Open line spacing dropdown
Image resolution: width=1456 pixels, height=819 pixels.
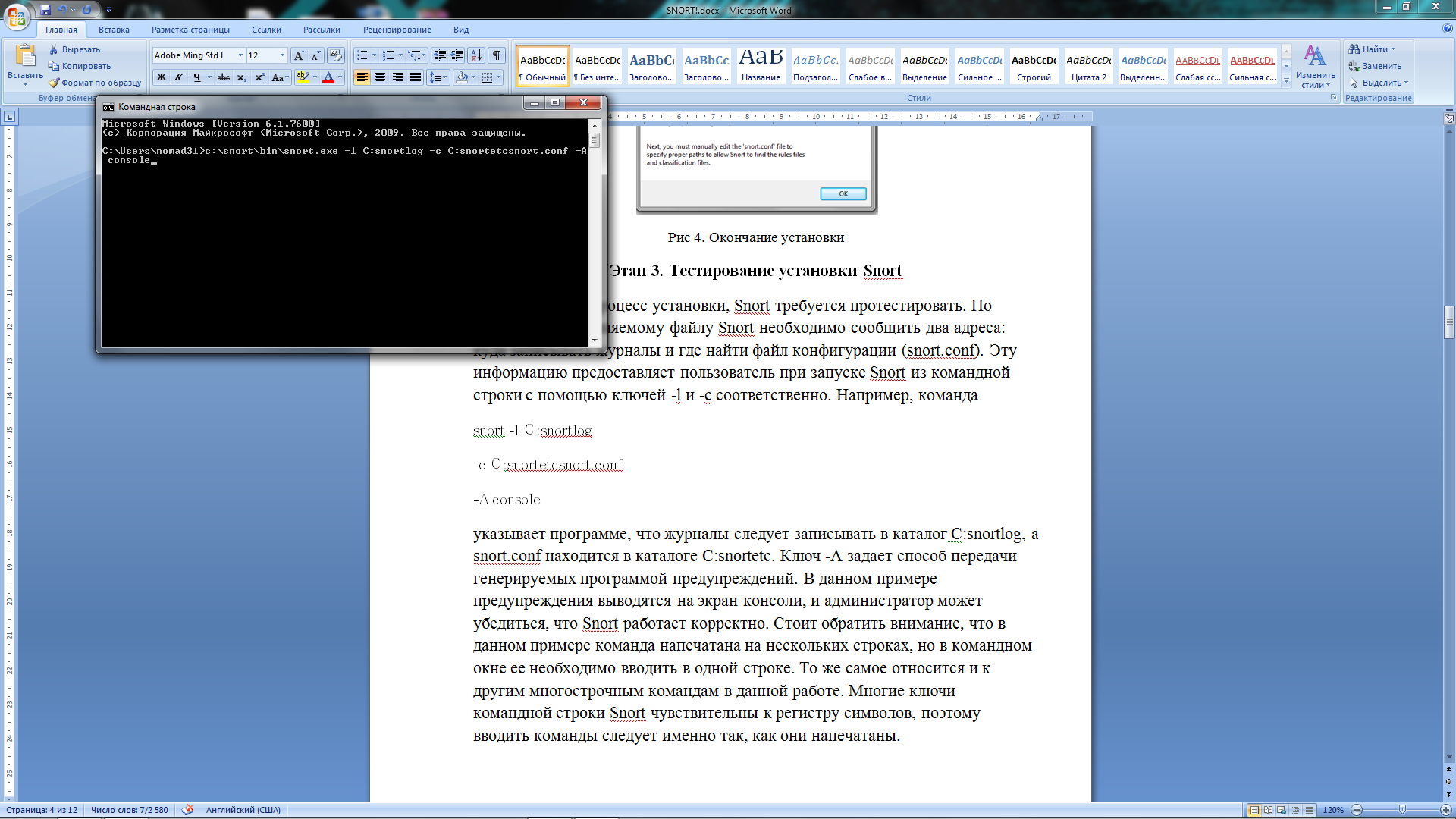click(438, 77)
